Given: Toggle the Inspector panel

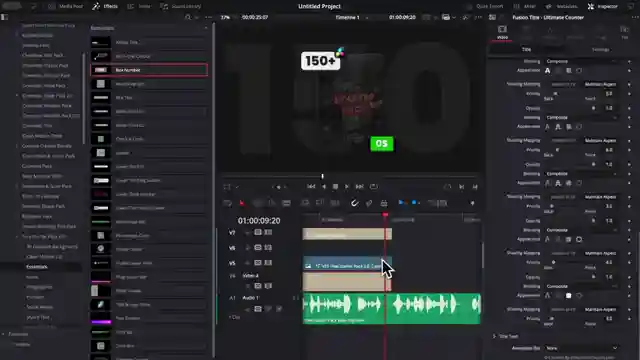Looking at the screenshot, I should click(x=603, y=6).
